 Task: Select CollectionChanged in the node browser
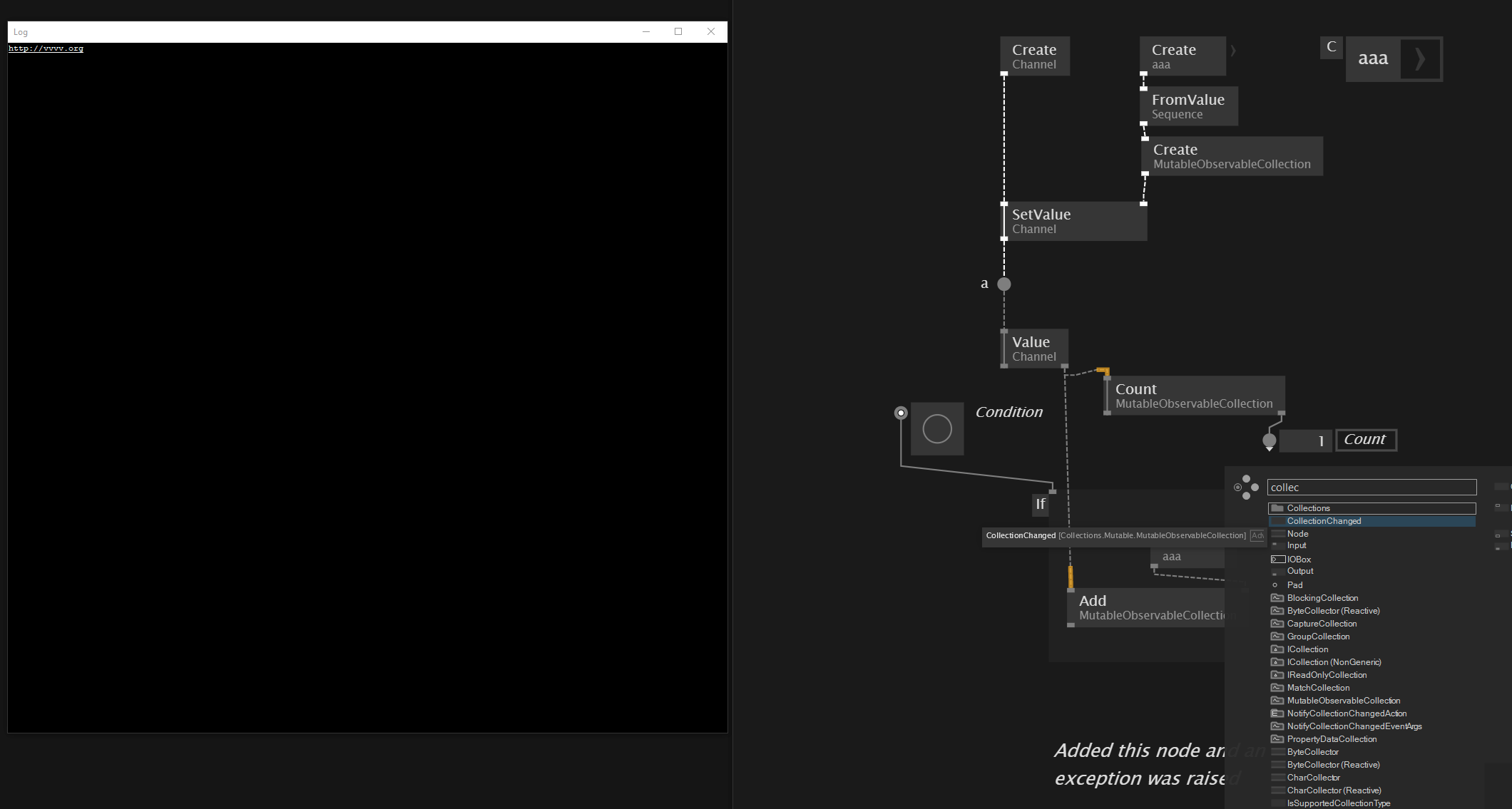tap(1371, 521)
